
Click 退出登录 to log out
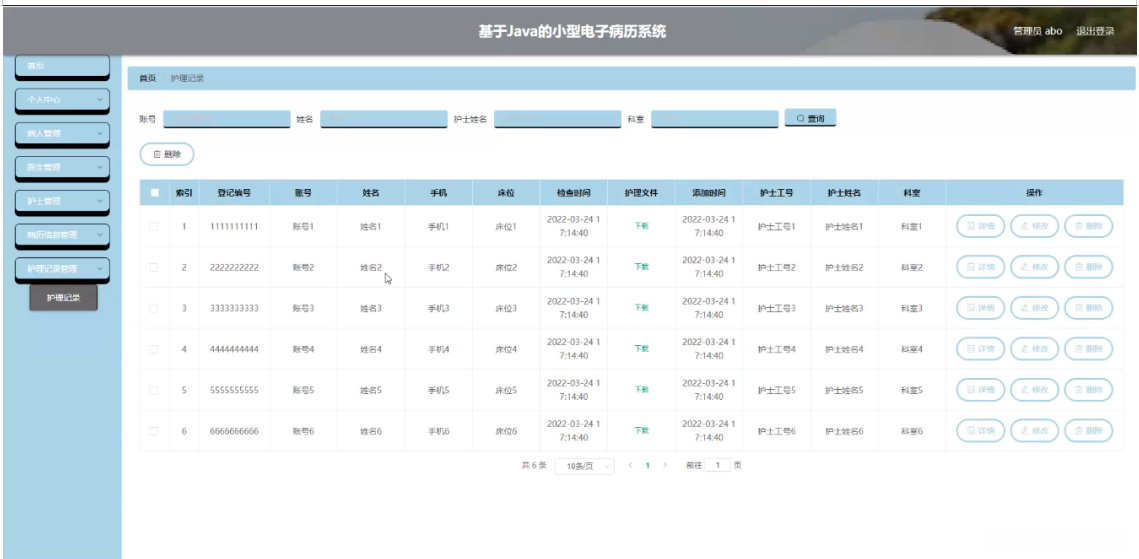[x=1095, y=31]
